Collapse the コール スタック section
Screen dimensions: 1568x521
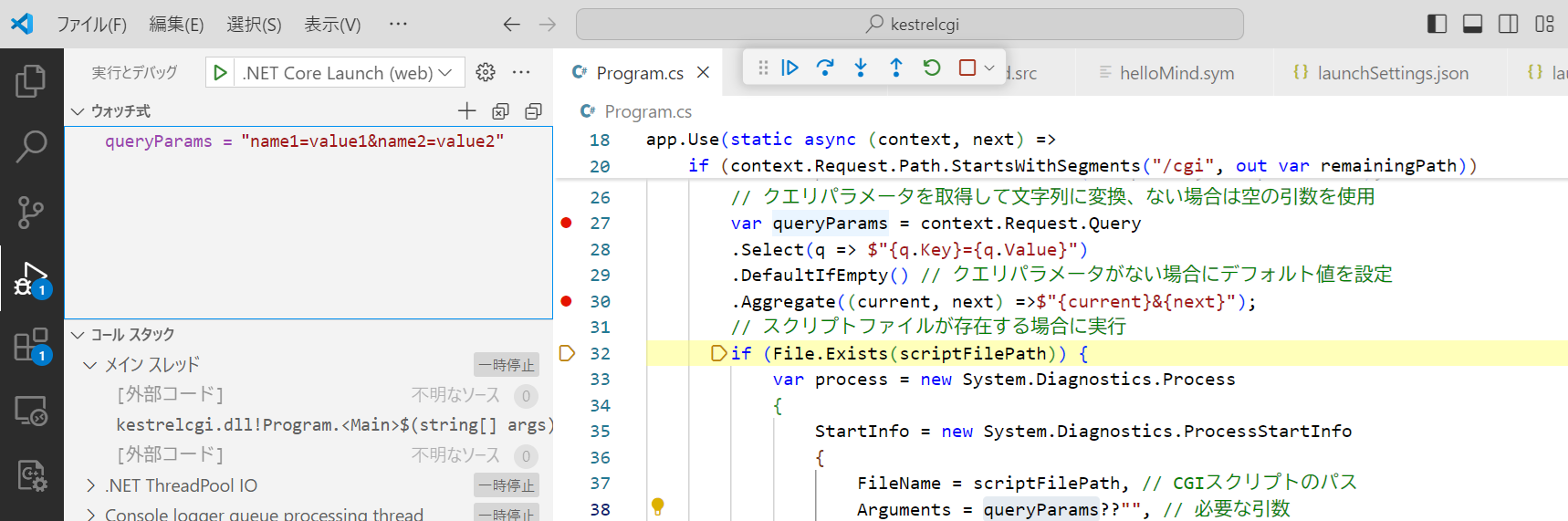pyautogui.click(x=78, y=335)
